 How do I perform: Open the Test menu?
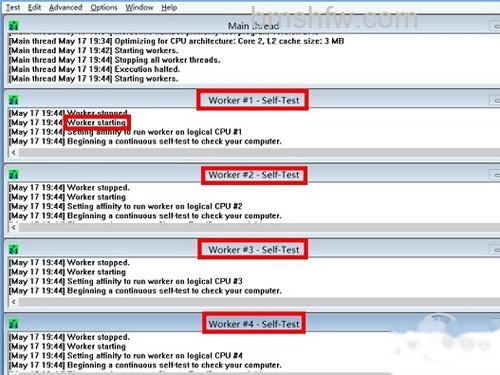pyautogui.click(x=13, y=7)
